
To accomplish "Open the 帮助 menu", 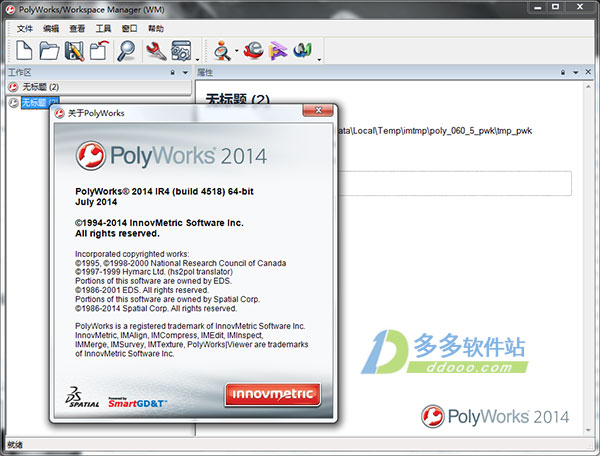I will tap(156, 29).
